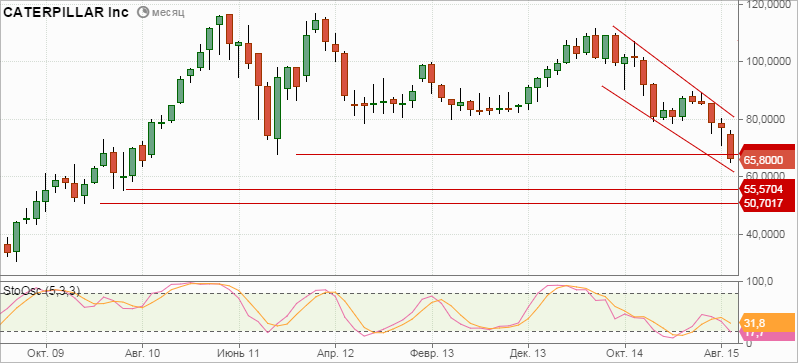The width and height of the screenshot is (798, 363).
Task: Click the Окт. 14 date label
Action: point(625,352)
